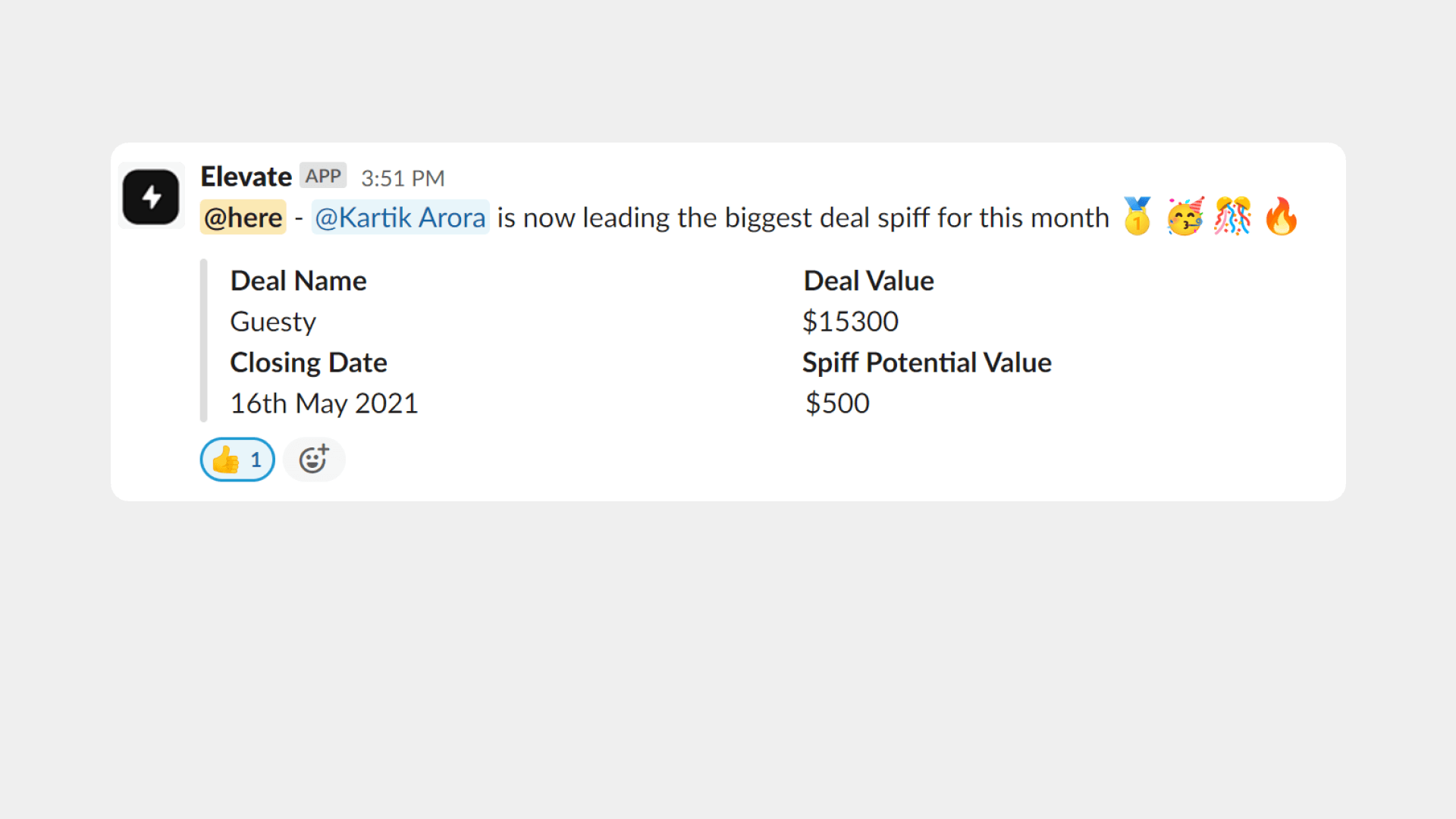Image resolution: width=1456 pixels, height=819 pixels.
Task: Click the first place medal emoji
Action: (x=1137, y=217)
